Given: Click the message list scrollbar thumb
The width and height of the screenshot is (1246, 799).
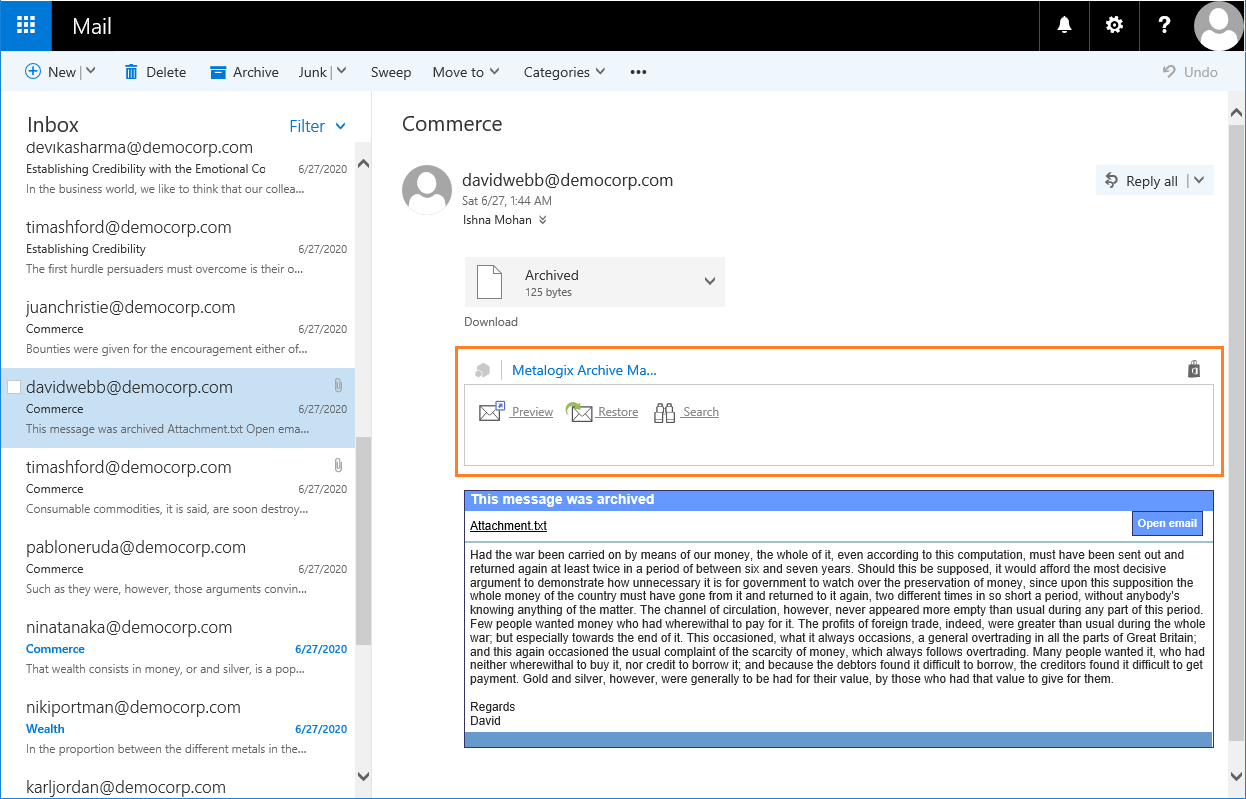Looking at the screenshot, I should (363, 541).
